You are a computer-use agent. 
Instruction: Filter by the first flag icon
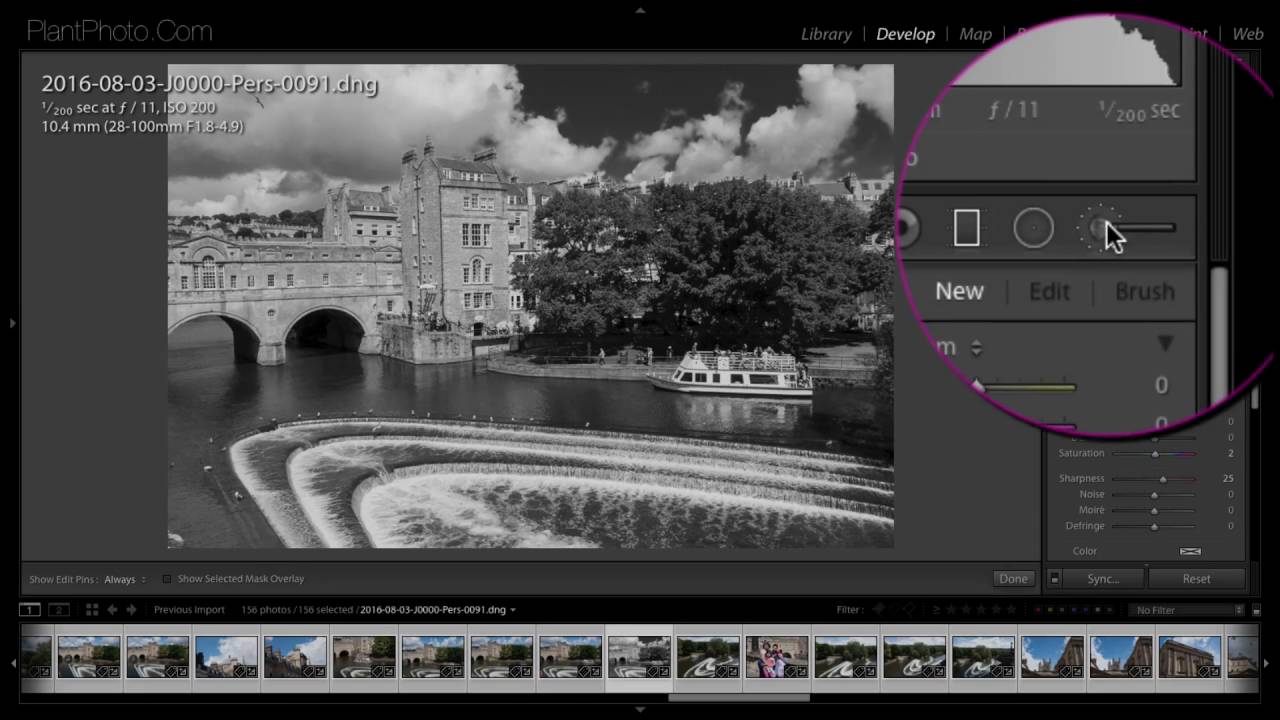coord(878,610)
